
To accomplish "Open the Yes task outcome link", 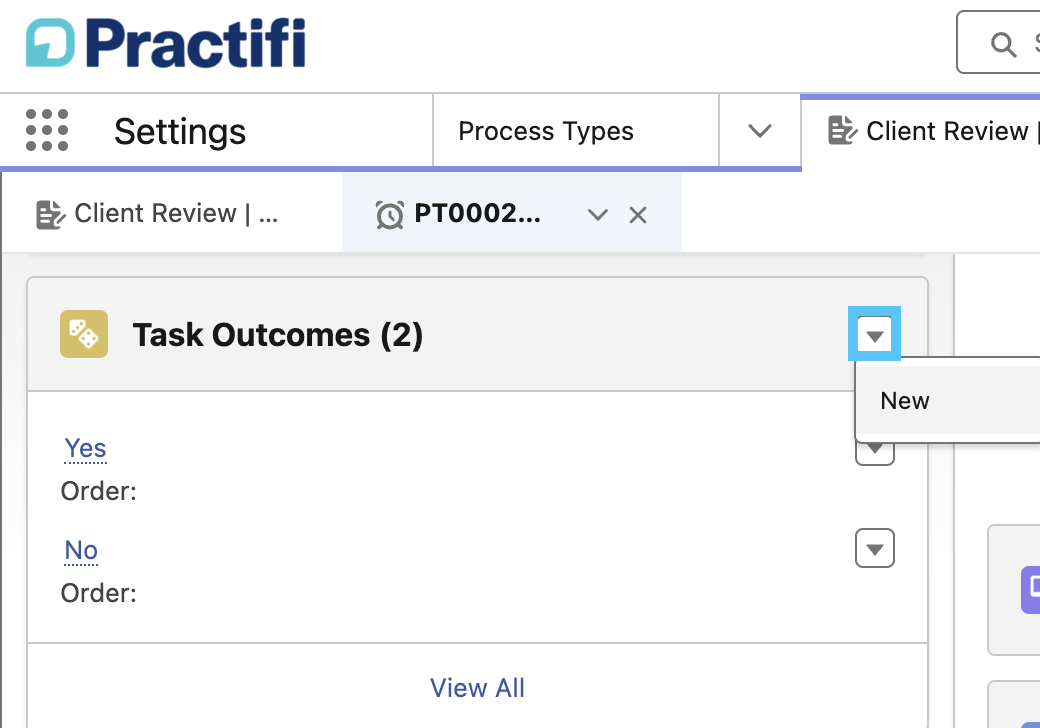I will (x=85, y=448).
